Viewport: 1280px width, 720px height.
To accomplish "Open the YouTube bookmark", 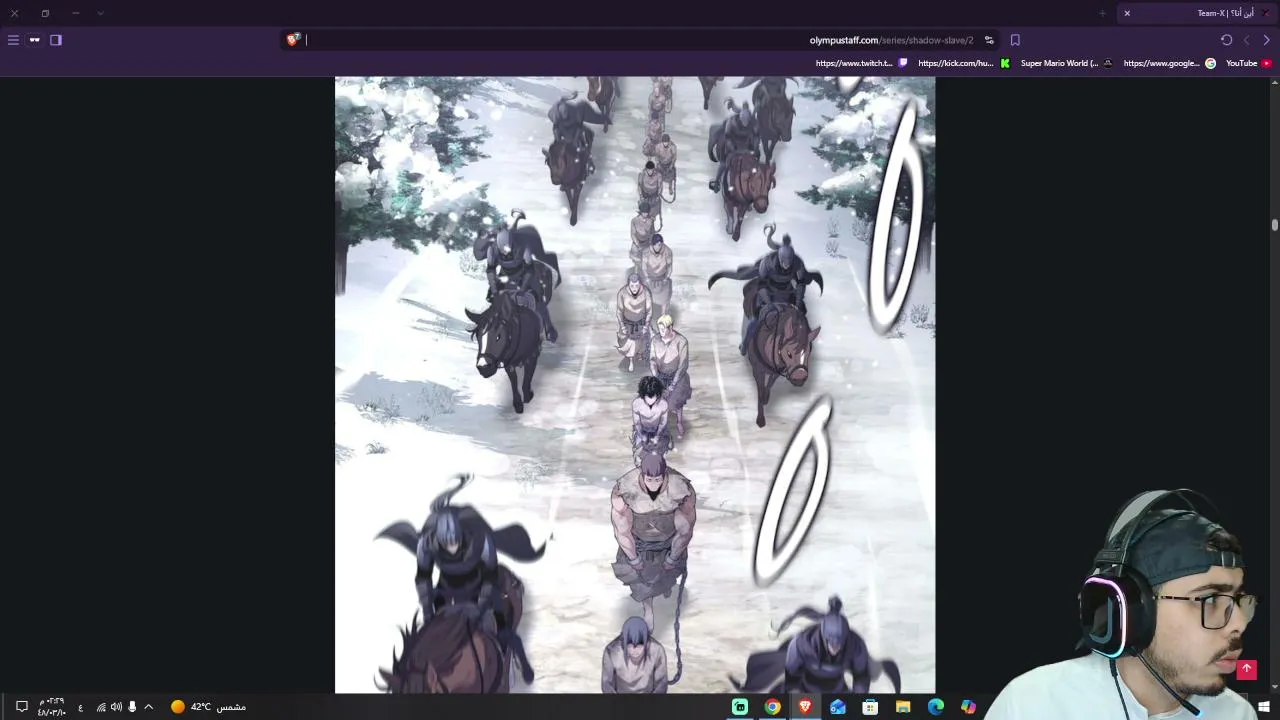I will 1249,63.
